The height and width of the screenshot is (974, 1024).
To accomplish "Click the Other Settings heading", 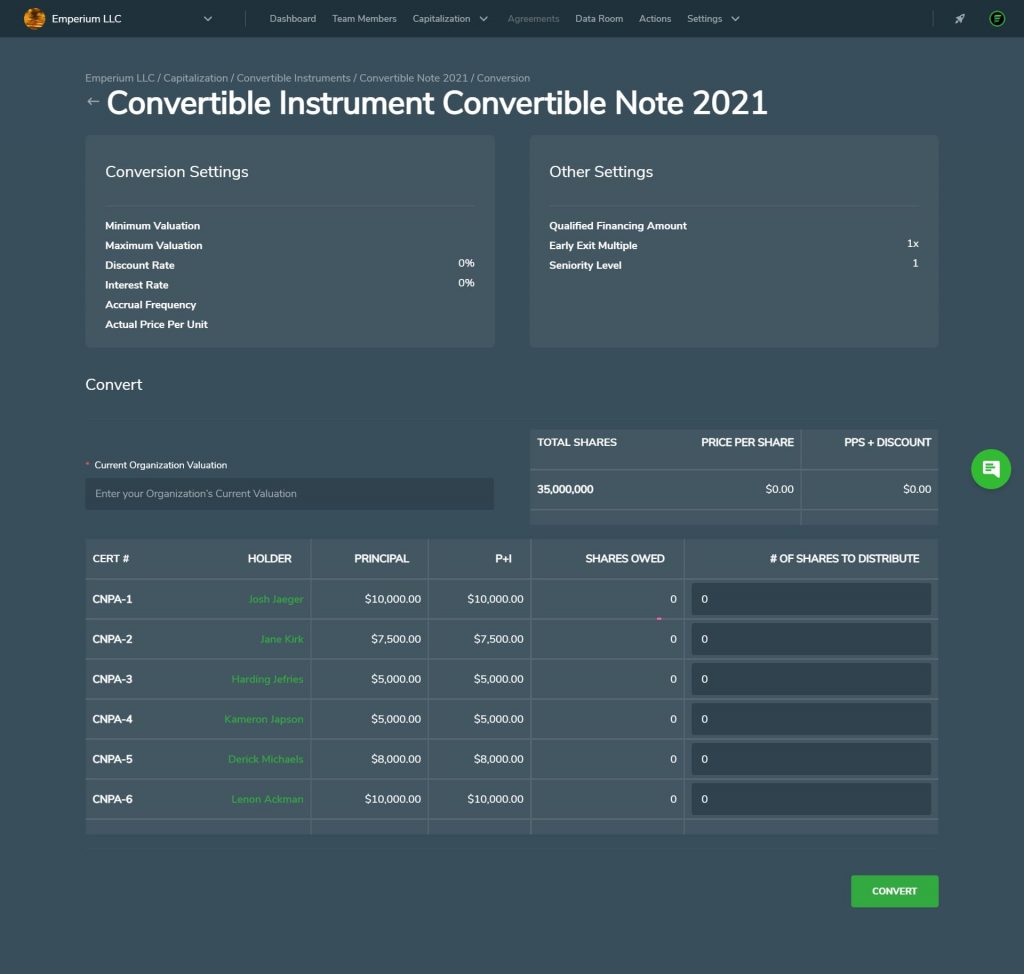I will point(601,172).
